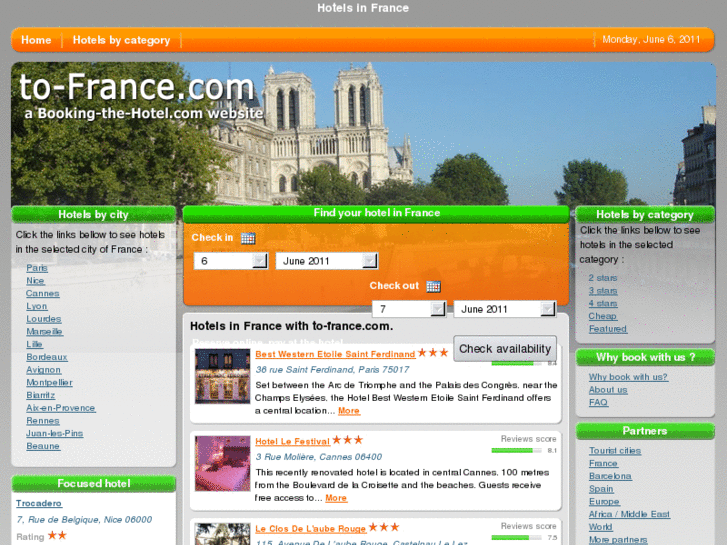Click the Le Clos De L'aube Rouge thumbnail
727x545 pixels.
[x=222, y=534]
